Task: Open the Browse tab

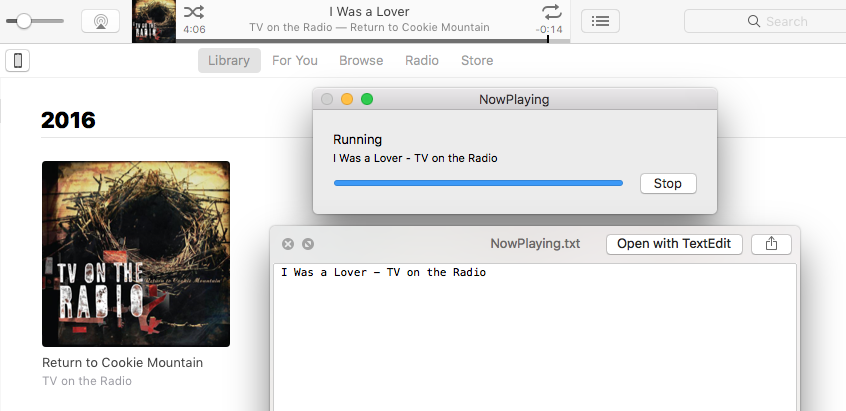Action: pyautogui.click(x=361, y=60)
